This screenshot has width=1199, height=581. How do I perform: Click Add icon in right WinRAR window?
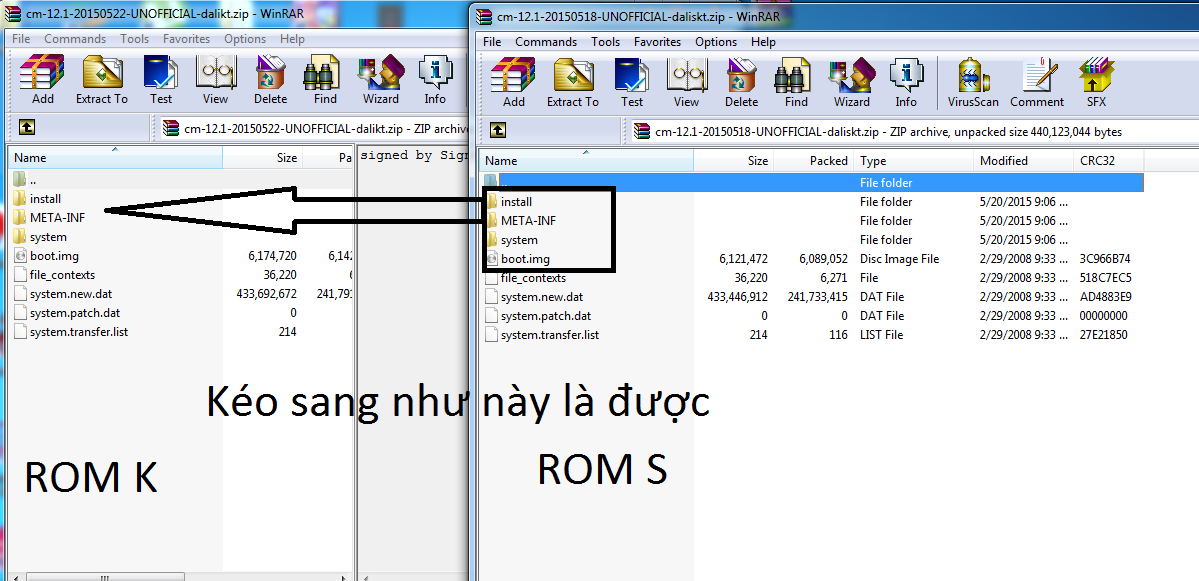point(514,83)
